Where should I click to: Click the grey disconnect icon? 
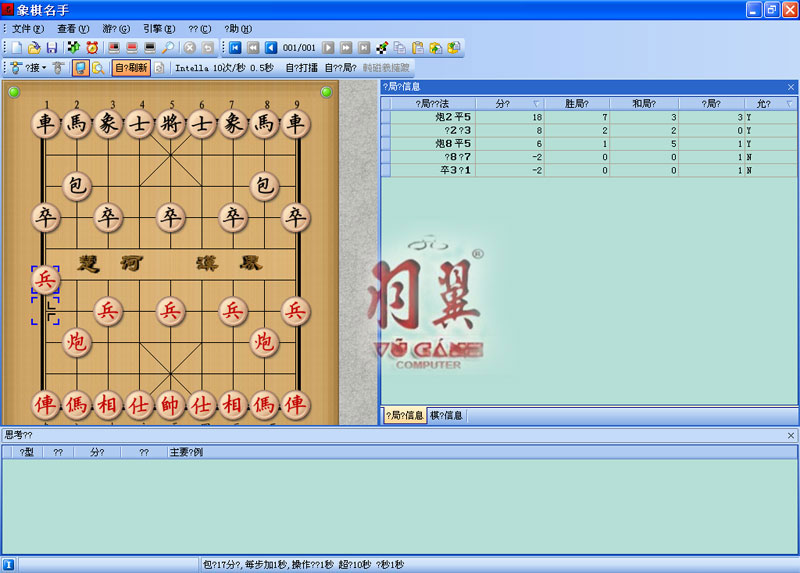pyautogui.click(x=58, y=68)
